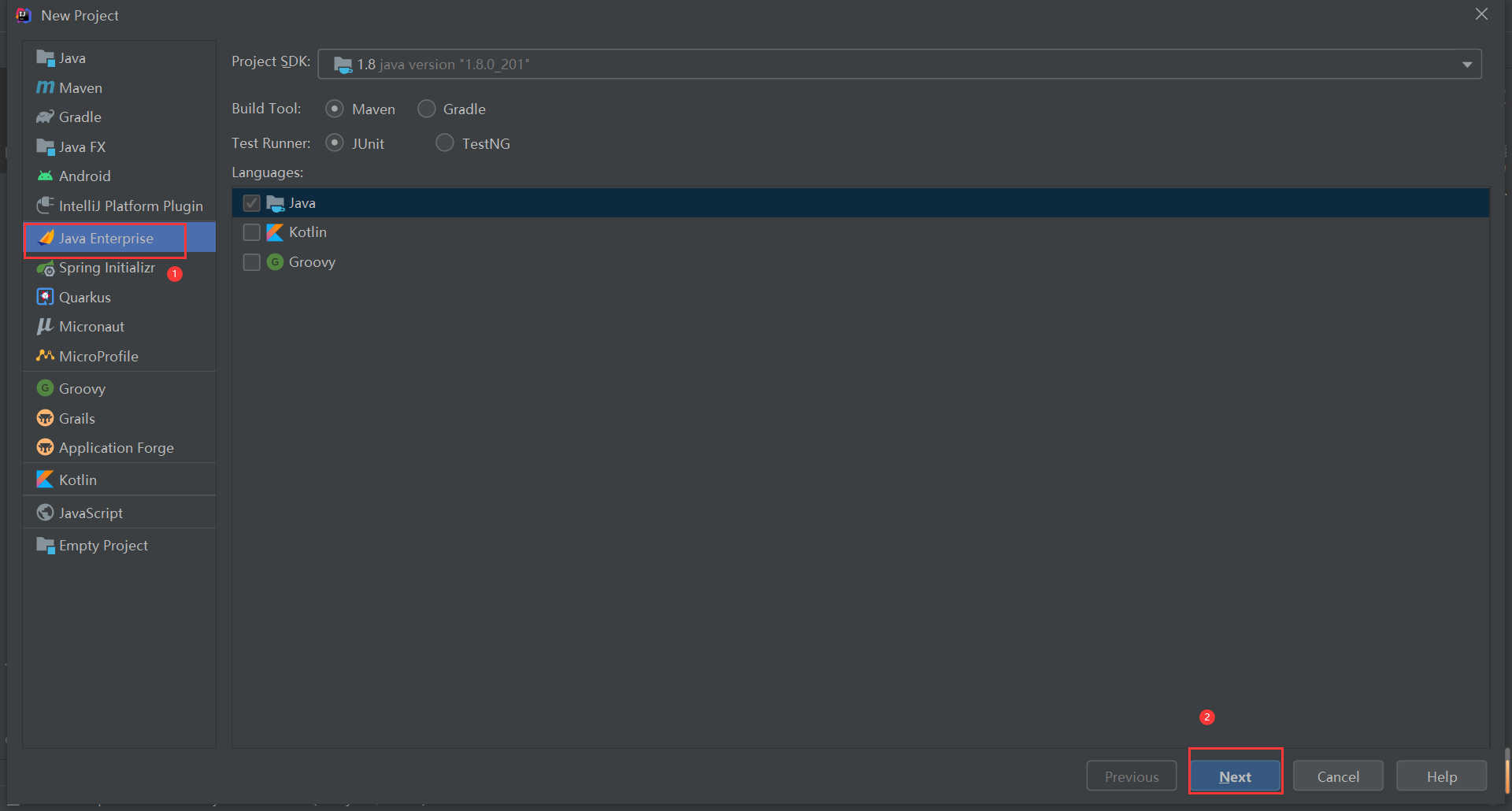Click the Groovy icon in project type list
The image size is (1512, 811).
[x=45, y=388]
